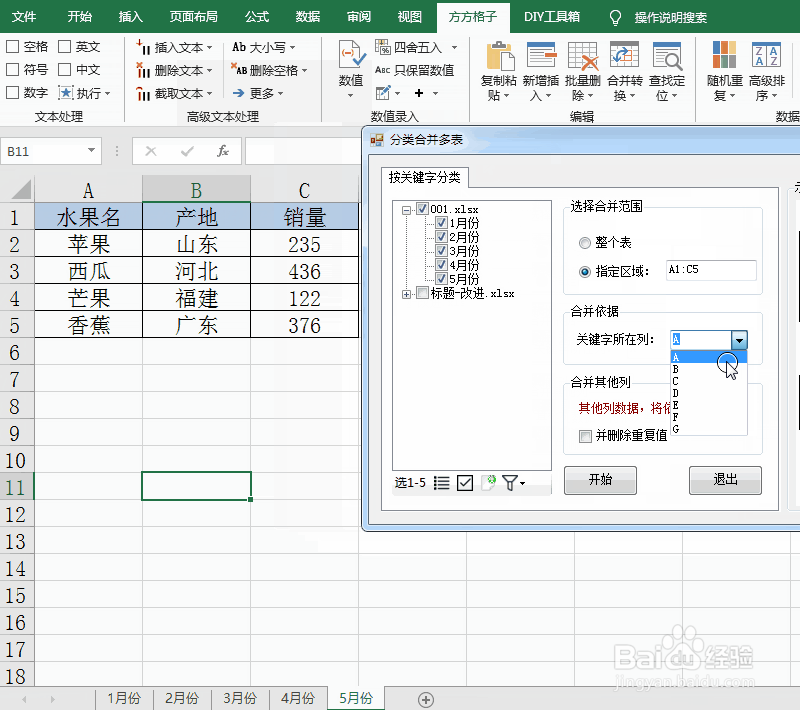The width and height of the screenshot is (800, 710).
Task: Uncheck the 1月份 sheet in the tree
Action: click(441, 223)
